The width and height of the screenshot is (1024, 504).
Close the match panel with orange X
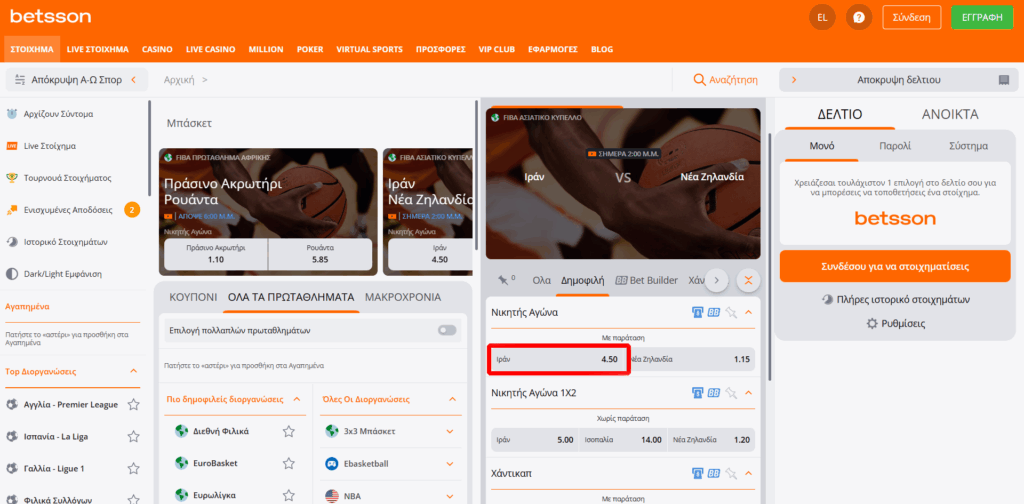click(748, 280)
